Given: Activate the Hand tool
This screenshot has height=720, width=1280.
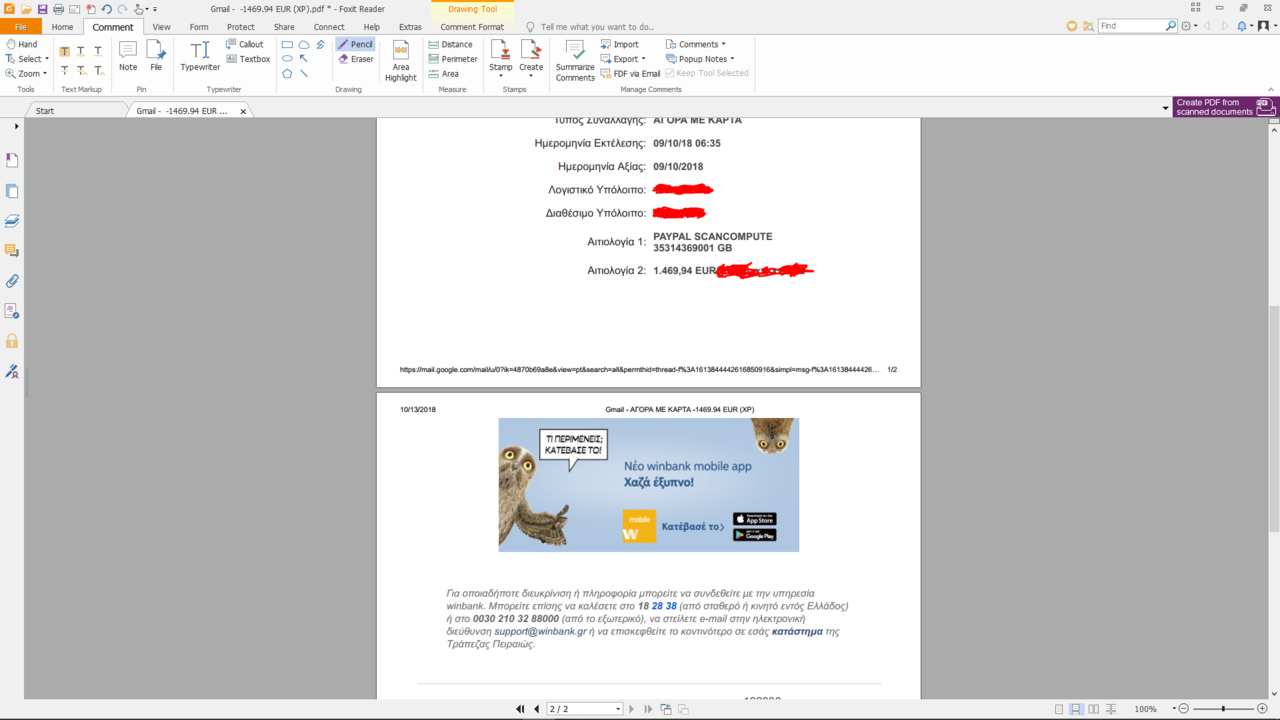Looking at the screenshot, I should click(22, 44).
